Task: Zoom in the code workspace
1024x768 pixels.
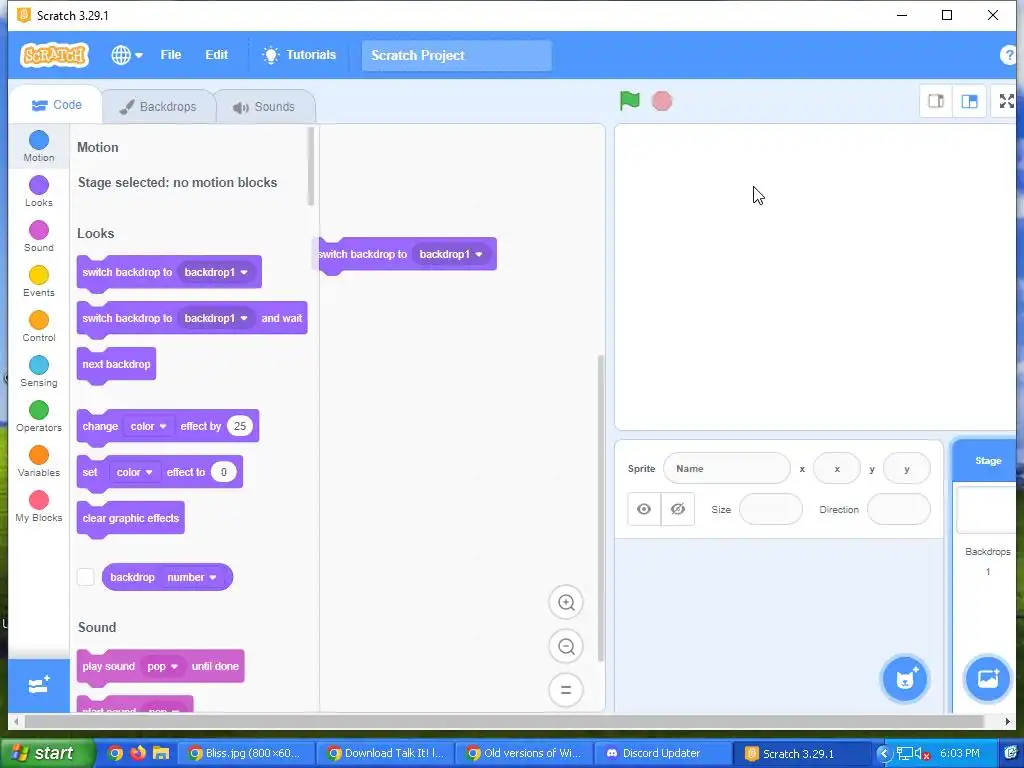Action: click(x=566, y=603)
